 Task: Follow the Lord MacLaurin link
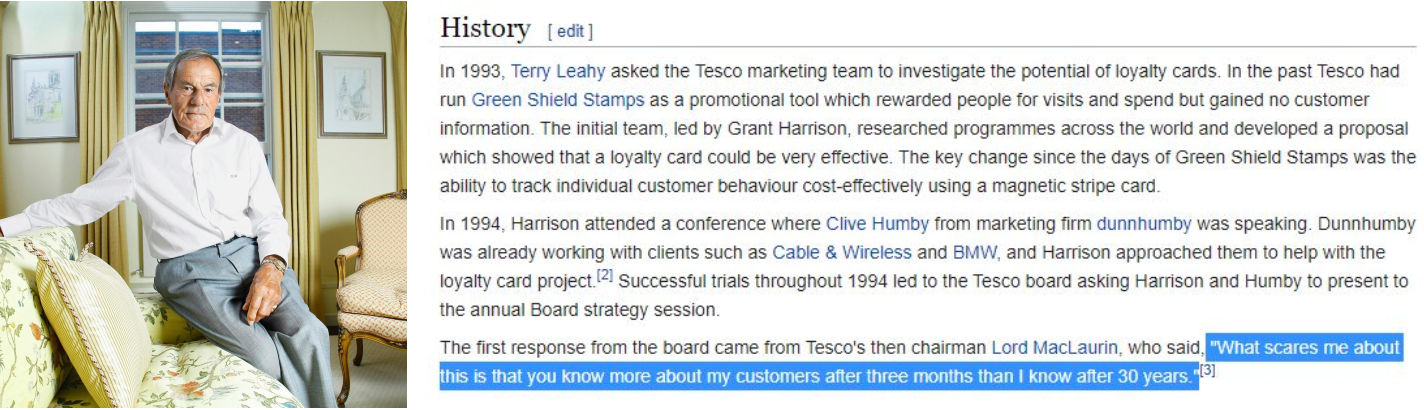tap(1056, 348)
